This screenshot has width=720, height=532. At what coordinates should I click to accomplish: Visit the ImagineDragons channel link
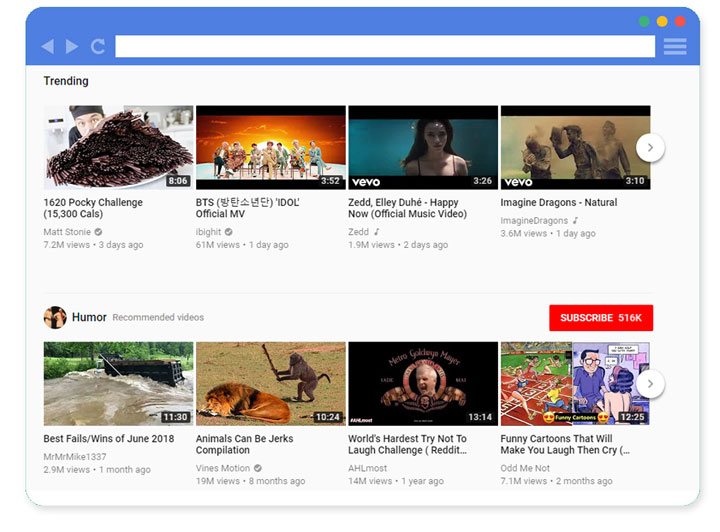[x=534, y=220]
